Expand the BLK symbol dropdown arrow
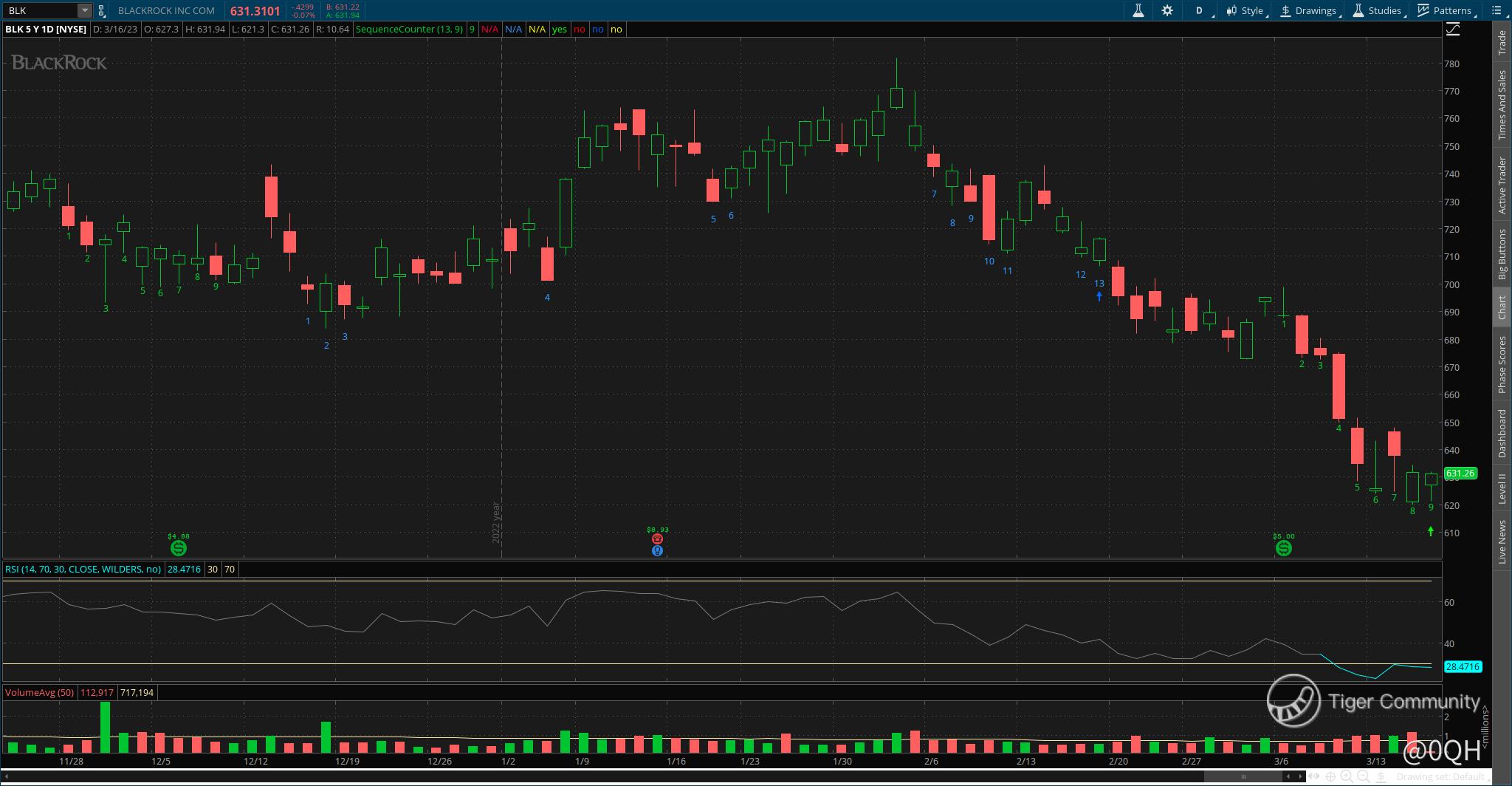 85,10
